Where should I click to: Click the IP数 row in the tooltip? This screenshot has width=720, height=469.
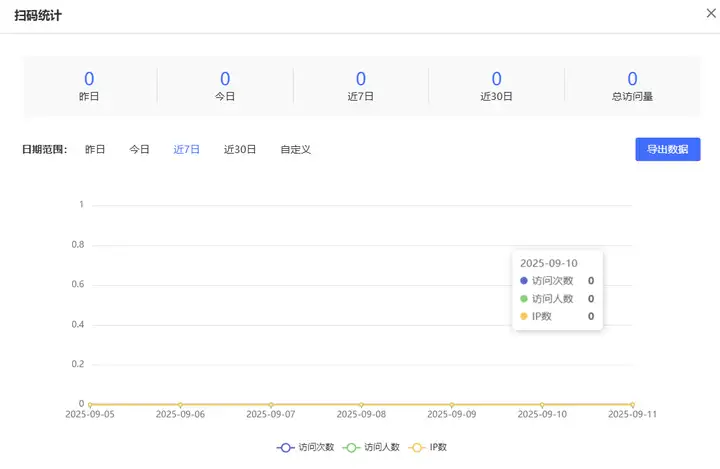point(557,316)
